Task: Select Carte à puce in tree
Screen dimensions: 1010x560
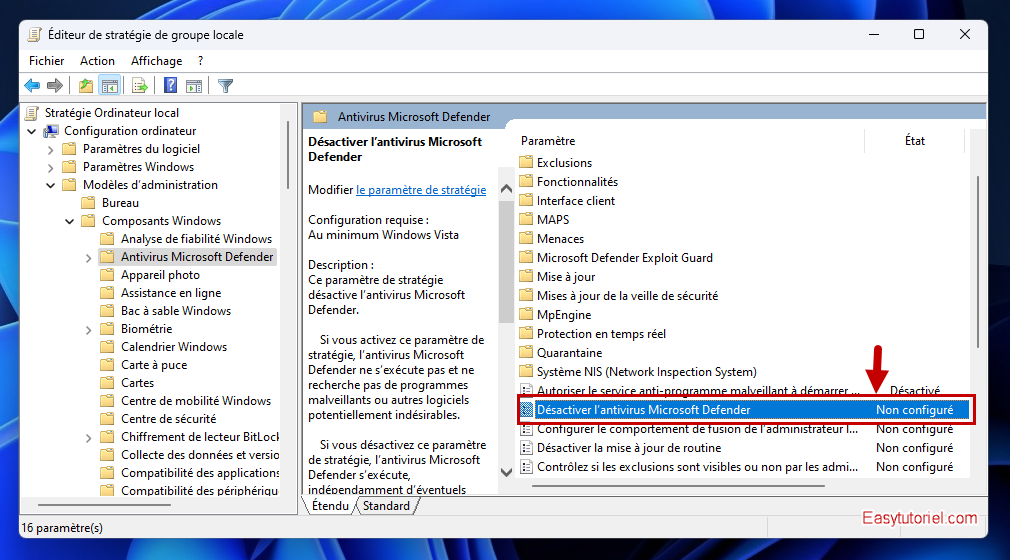Action: coord(154,365)
